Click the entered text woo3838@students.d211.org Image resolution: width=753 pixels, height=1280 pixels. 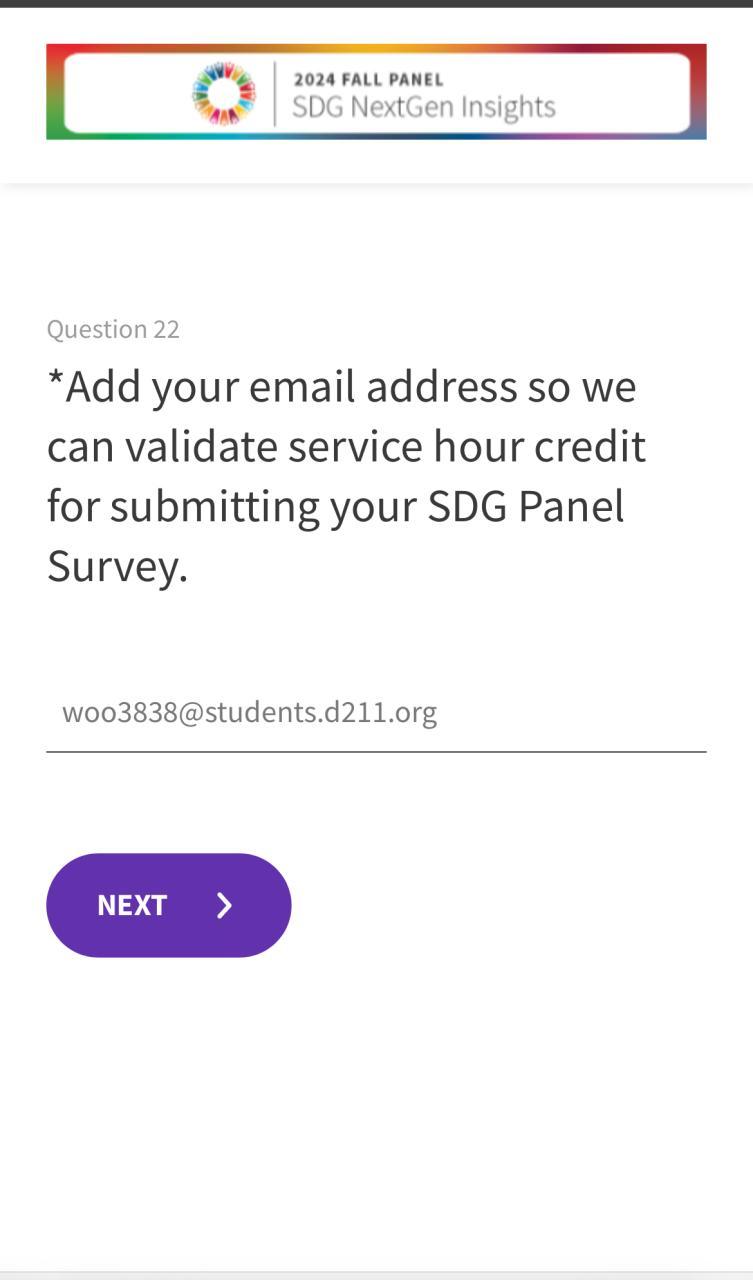pyautogui.click(x=249, y=713)
